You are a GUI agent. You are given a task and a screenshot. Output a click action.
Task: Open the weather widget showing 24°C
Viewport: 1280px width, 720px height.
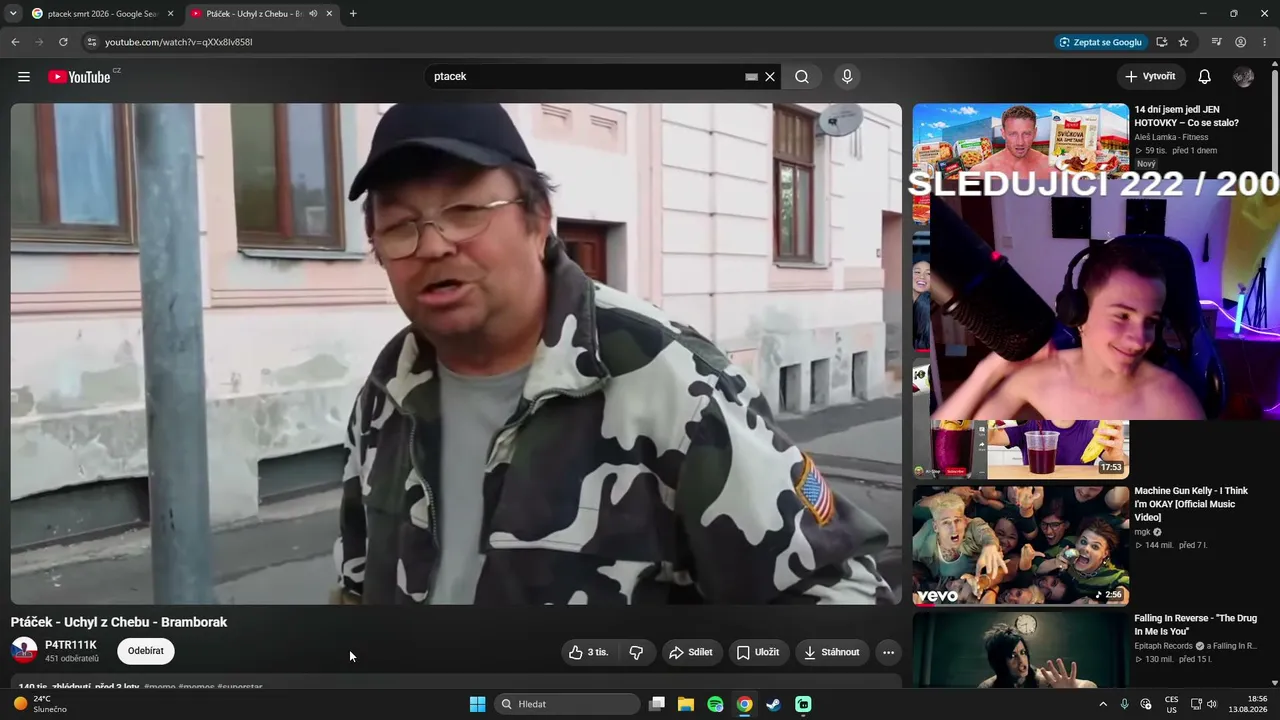tap(40, 704)
